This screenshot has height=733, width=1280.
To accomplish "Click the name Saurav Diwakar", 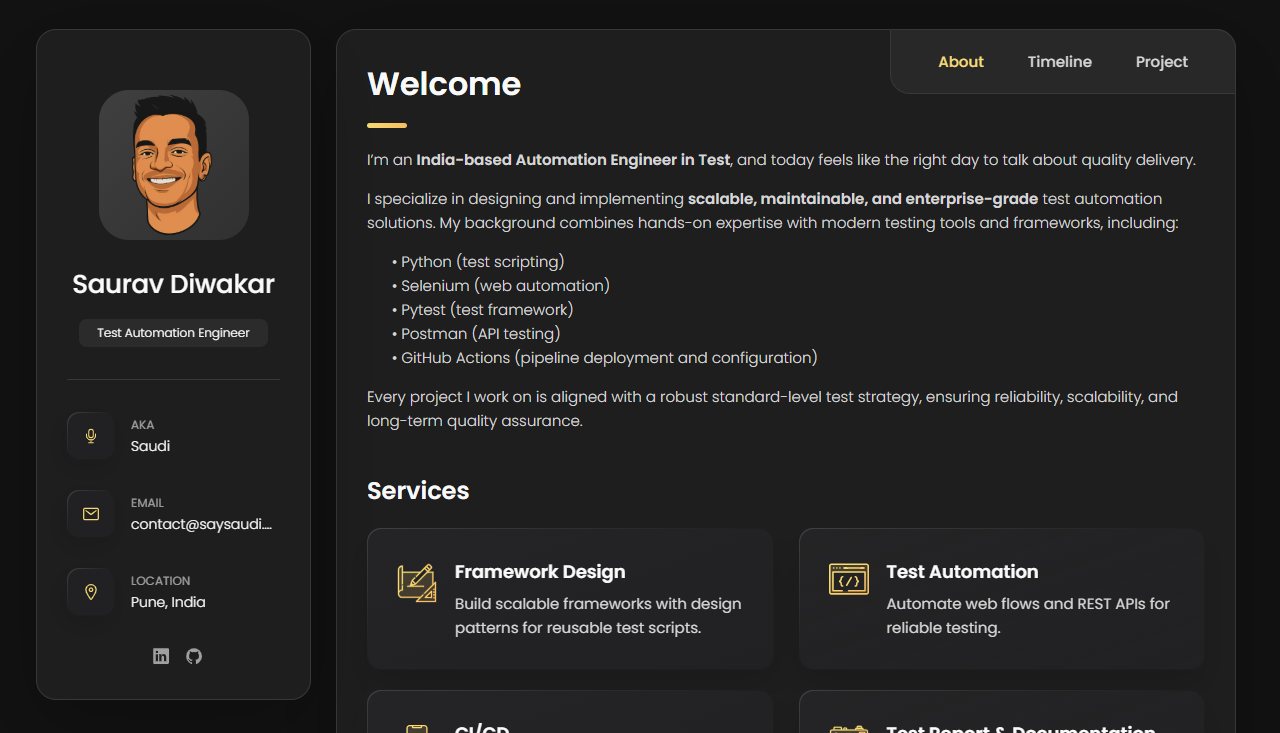I will pyautogui.click(x=173, y=284).
